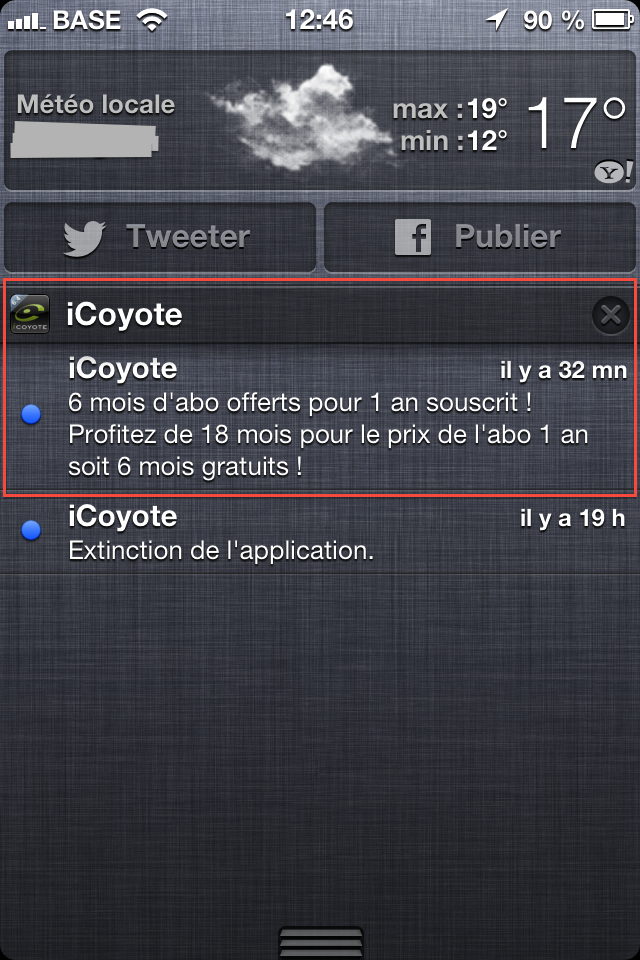Image resolution: width=640 pixels, height=960 pixels.
Task: Tap the notification center grabber handle
Action: [320, 941]
